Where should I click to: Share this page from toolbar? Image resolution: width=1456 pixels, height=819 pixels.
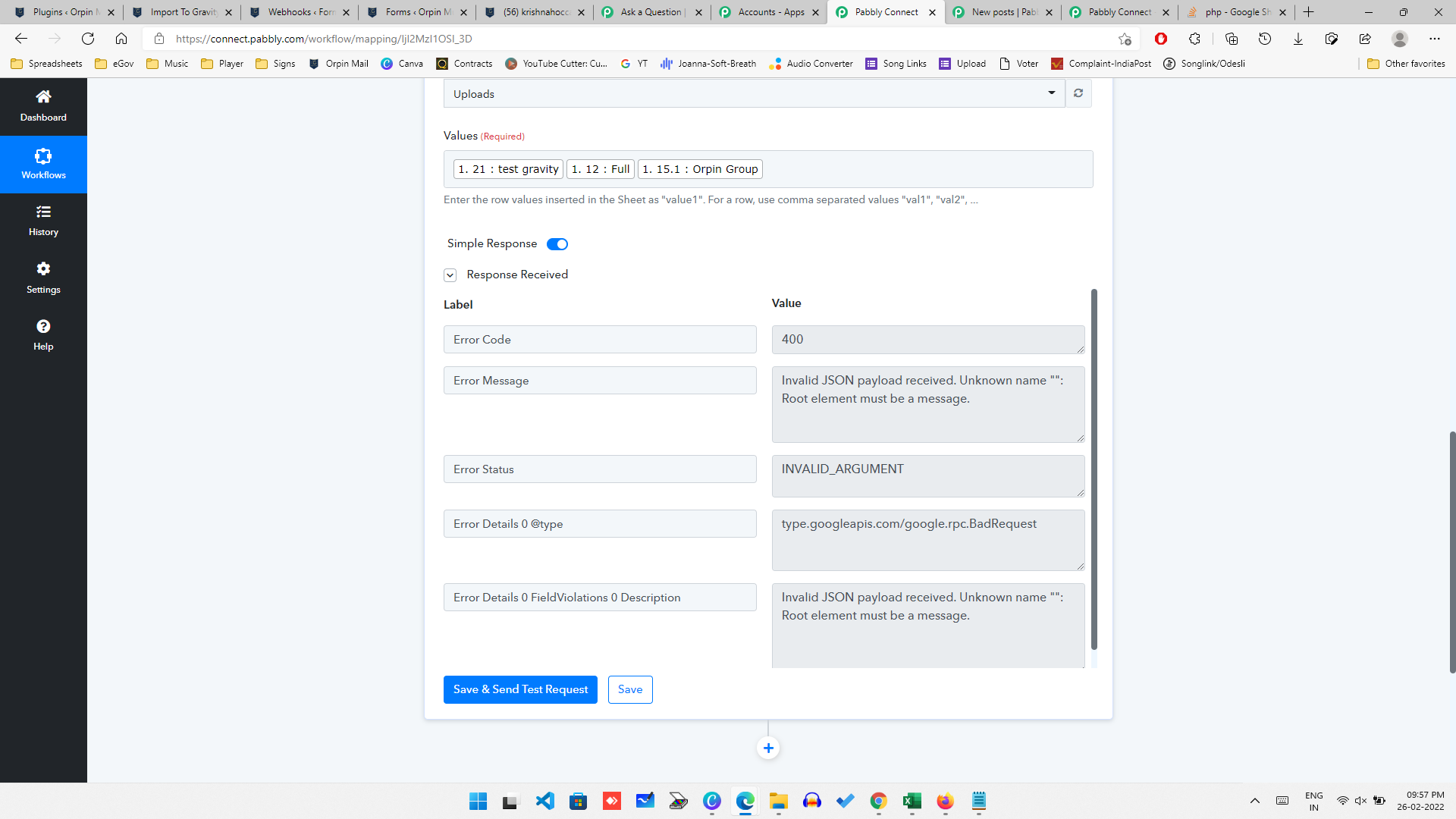click(x=1365, y=39)
